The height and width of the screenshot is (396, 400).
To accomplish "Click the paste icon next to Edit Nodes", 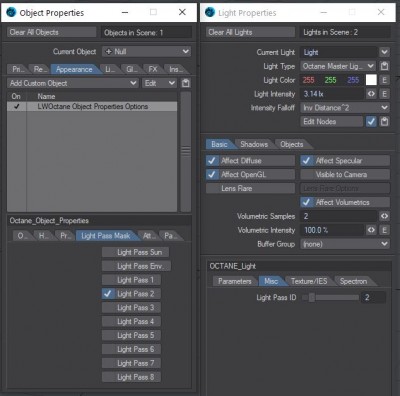I will coord(384,122).
